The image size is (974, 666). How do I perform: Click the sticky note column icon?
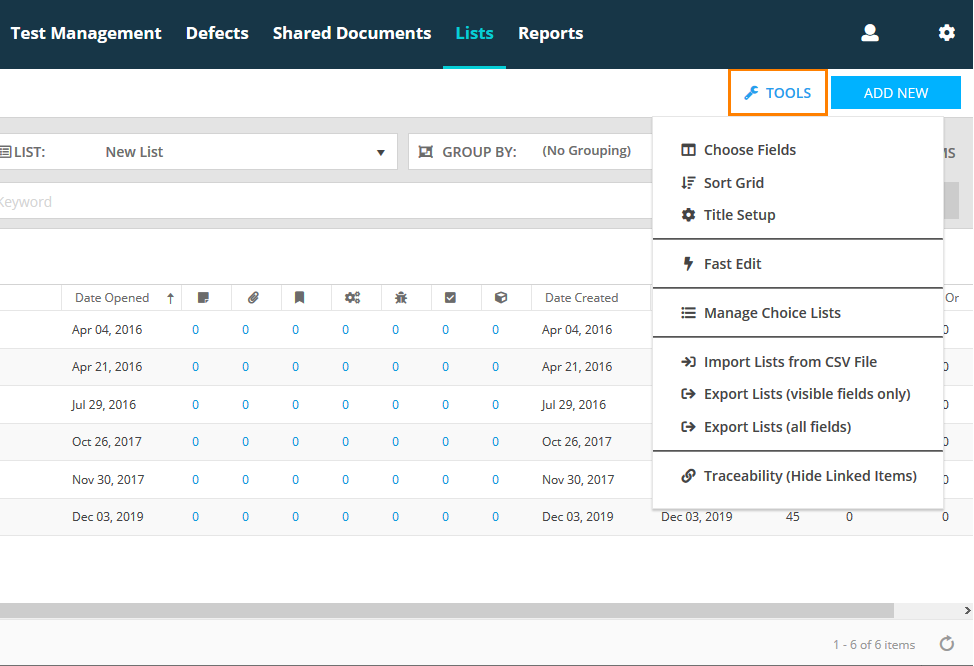[x=204, y=298]
